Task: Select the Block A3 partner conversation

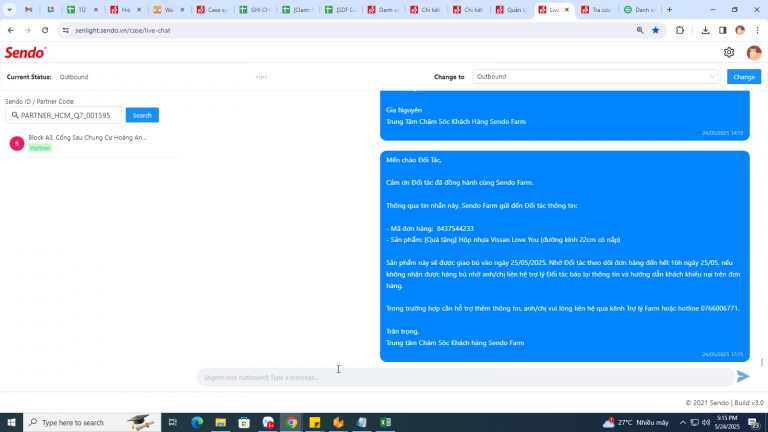Action: pos(92,143)
